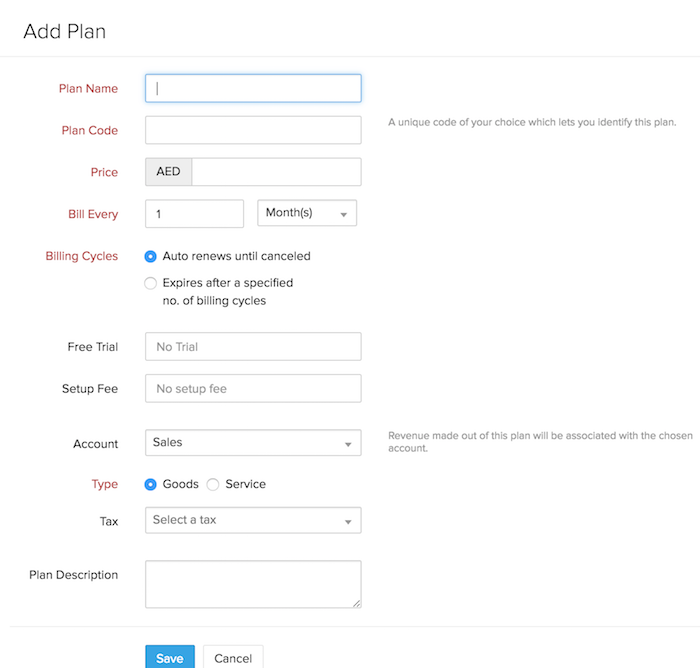Screen dimensions: 700x668
Task: Click the Billing Cycles label
Action: point(81,256)
